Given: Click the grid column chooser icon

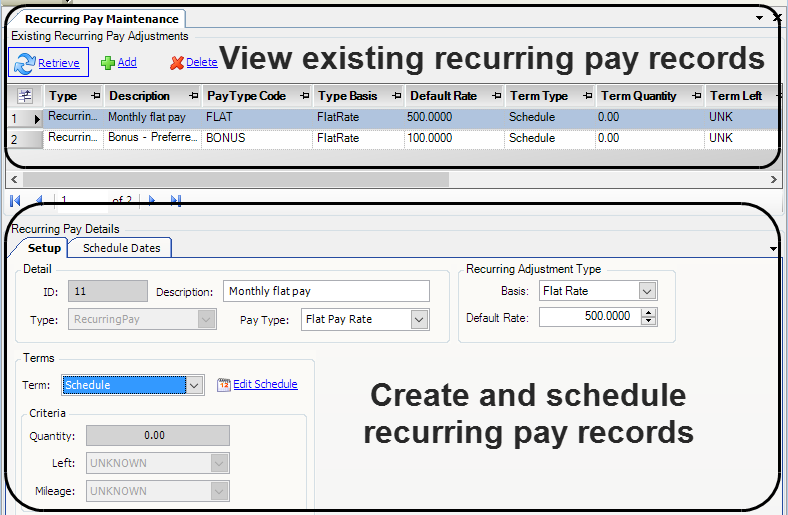Looking at the screenshot, I should [x=25, y=96].
